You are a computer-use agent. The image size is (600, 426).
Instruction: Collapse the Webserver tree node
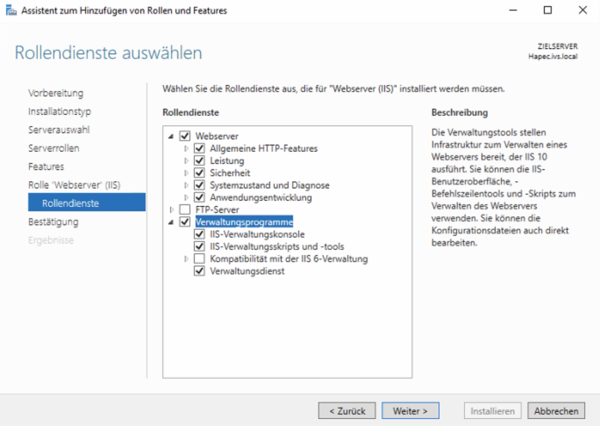point(171,136)
